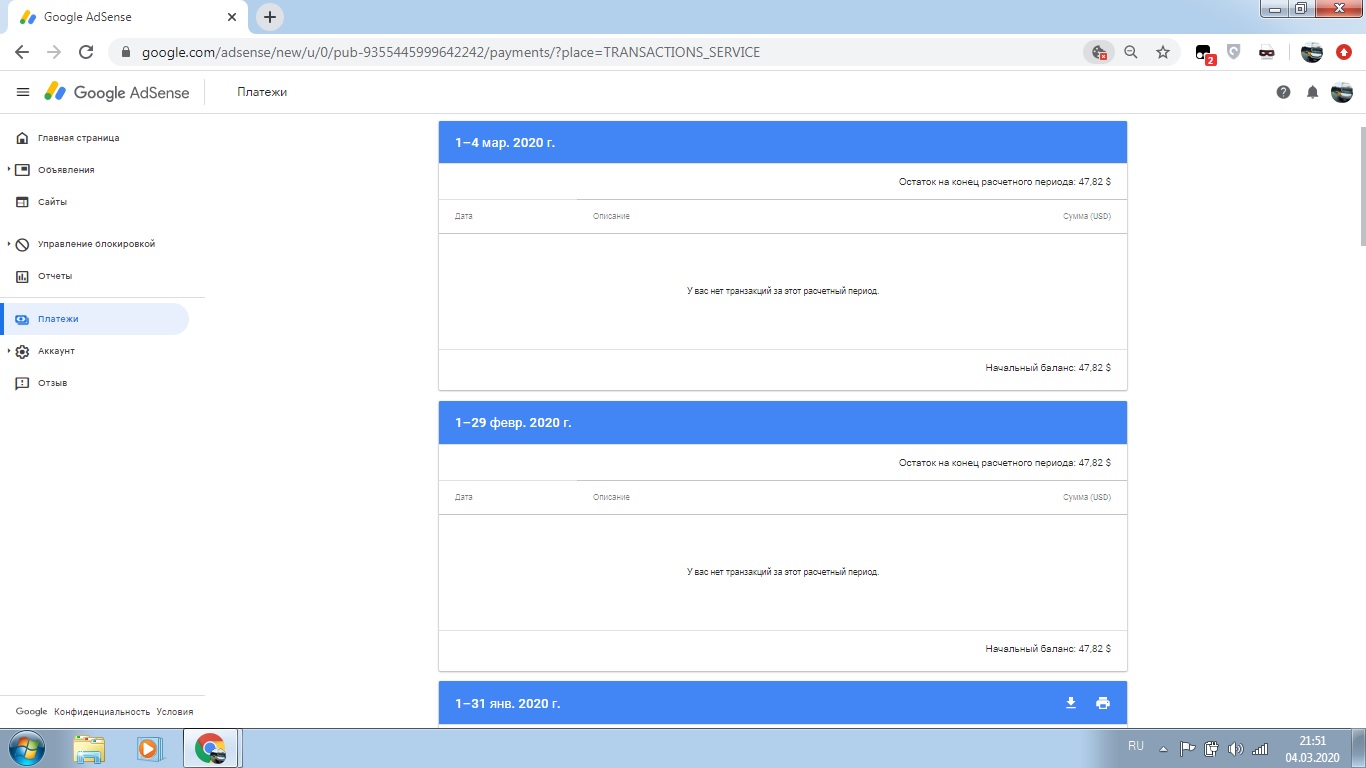Go back with browser back arrow
The width and height of the screenshot is (1366, 768).
22,52
